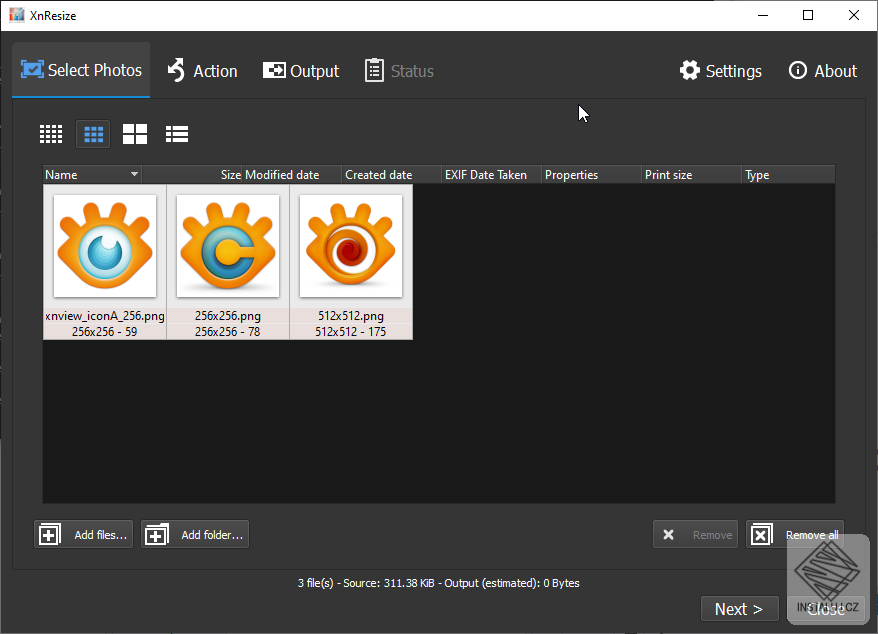The image size is (878, 634).
Task: Sort by the EXIF Date Taken column
Action: [492, 175]
